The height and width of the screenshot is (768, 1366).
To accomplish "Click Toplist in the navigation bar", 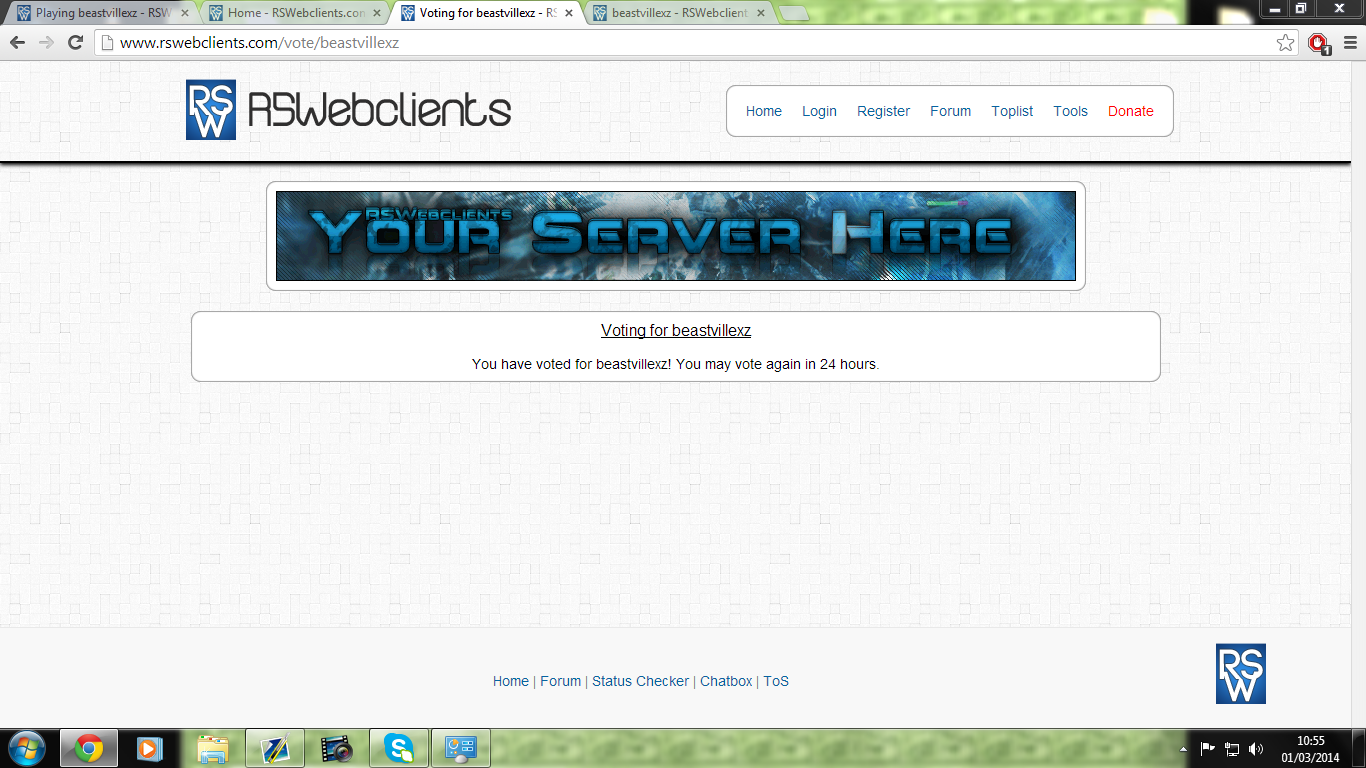I will tap(1012, 111).
